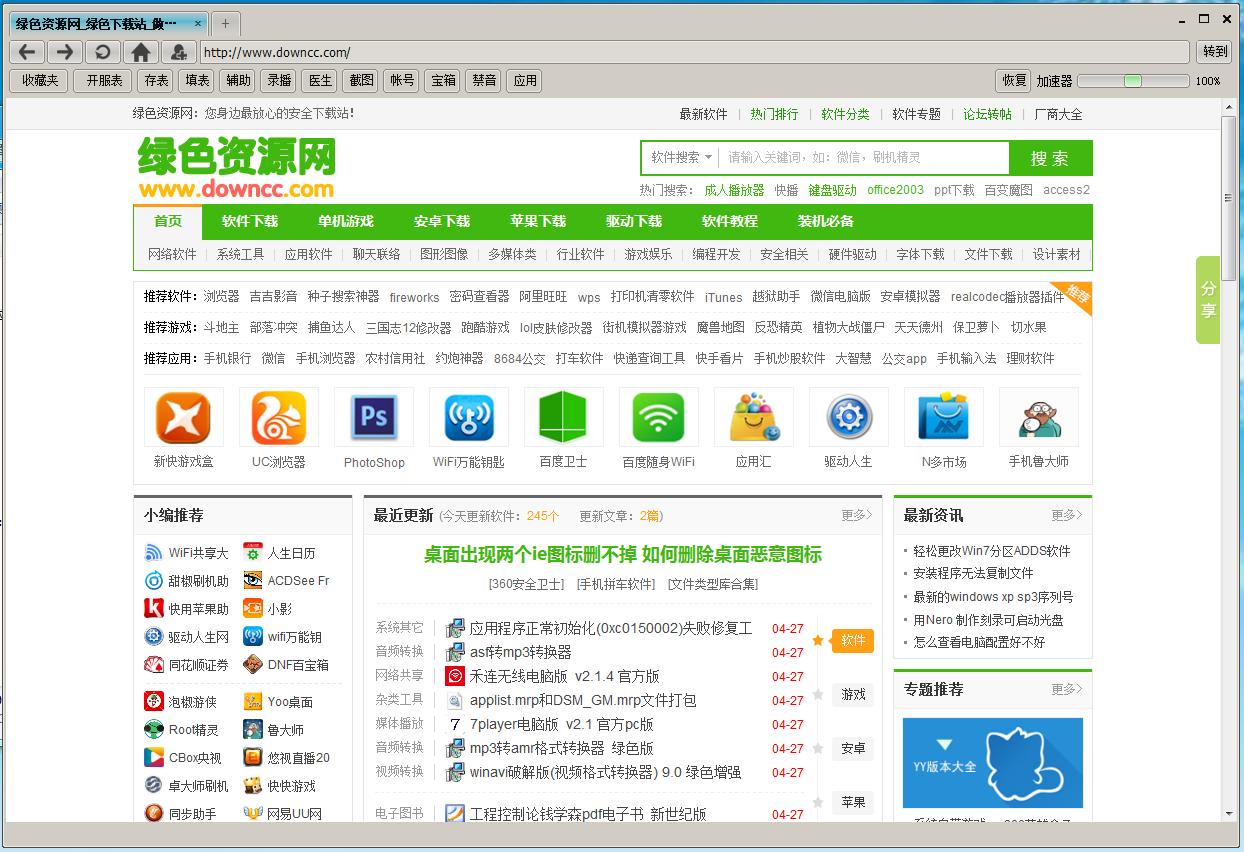
Task: Click inside the browser address bar
Action: 600,51
